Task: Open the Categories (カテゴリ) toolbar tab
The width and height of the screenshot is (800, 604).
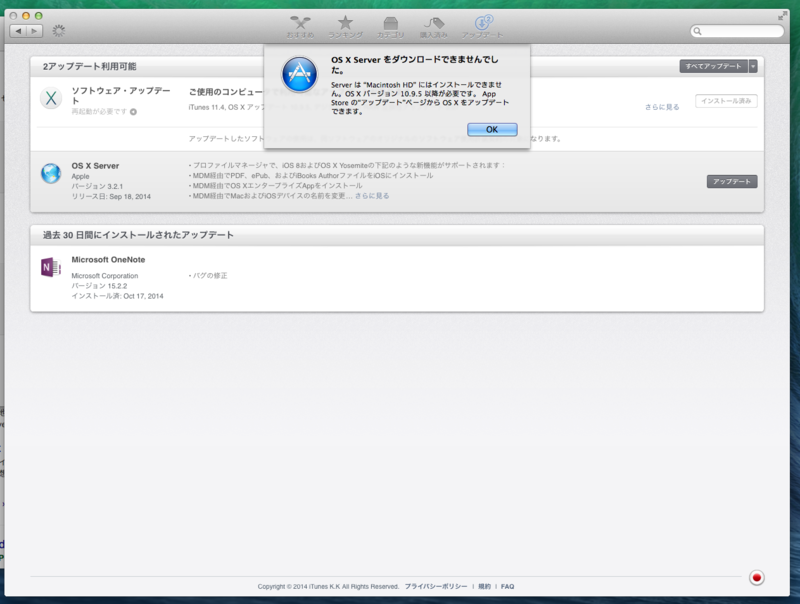Action: point(390,28)
